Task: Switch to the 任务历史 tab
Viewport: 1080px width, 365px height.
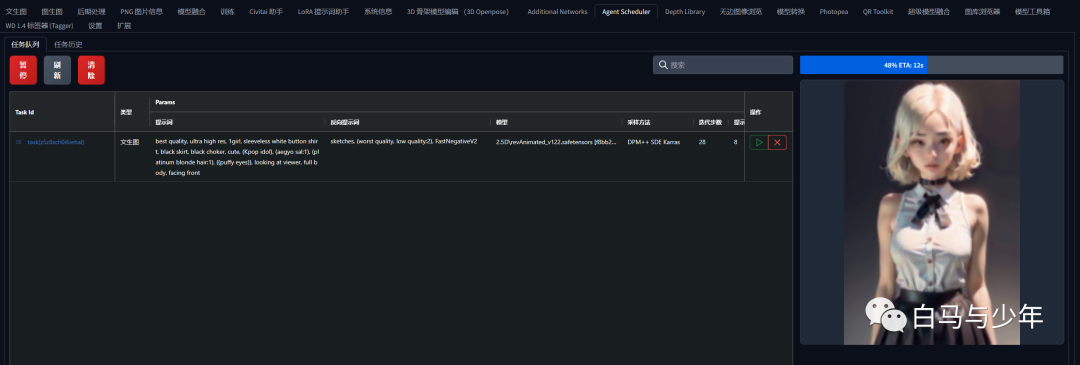Action: coord(68,44)
